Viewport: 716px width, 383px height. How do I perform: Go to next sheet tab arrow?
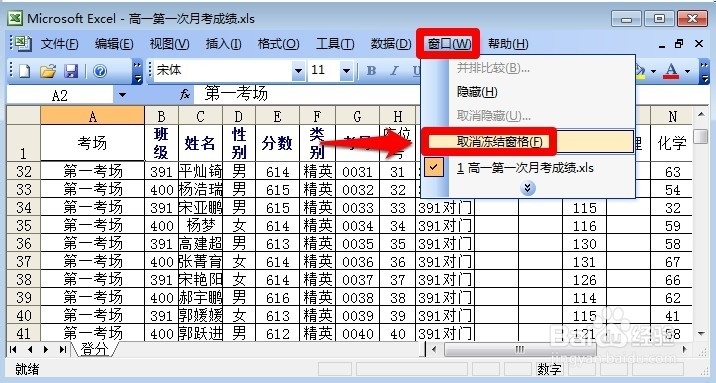point(46,350)
